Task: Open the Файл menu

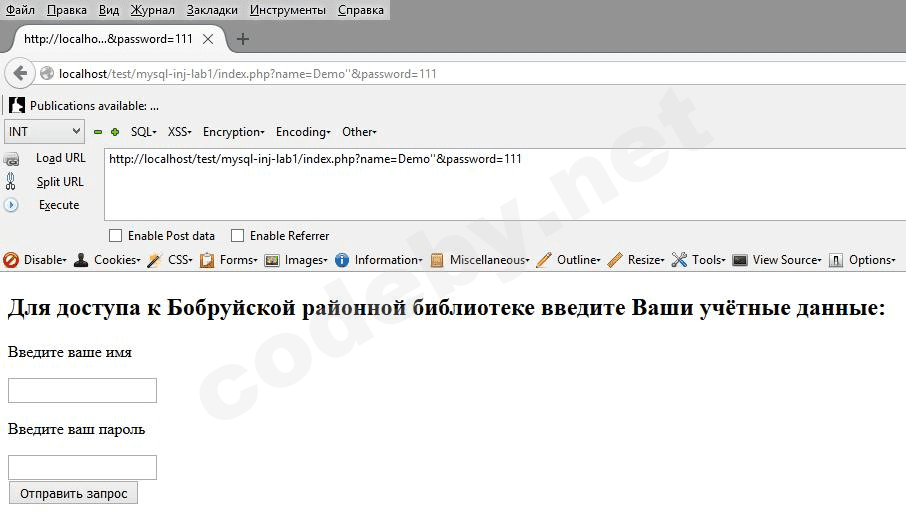Action: coord(20,10)
